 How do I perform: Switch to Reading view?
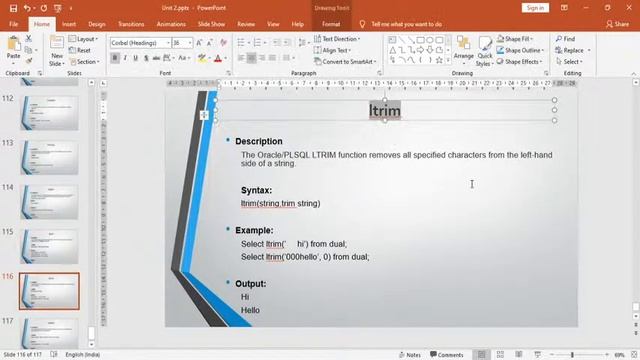click(x=519, y=355)
